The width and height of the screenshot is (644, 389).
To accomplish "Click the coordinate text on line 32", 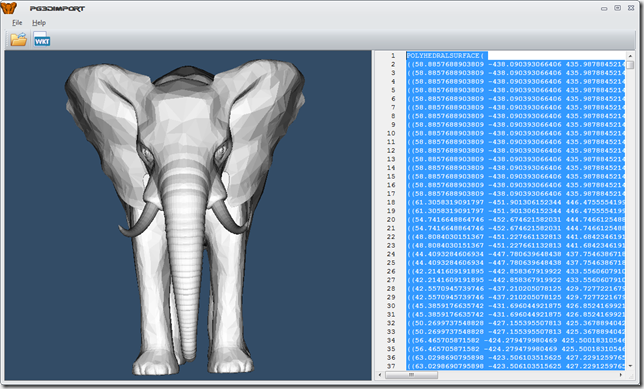I will [x=515, y=323].
